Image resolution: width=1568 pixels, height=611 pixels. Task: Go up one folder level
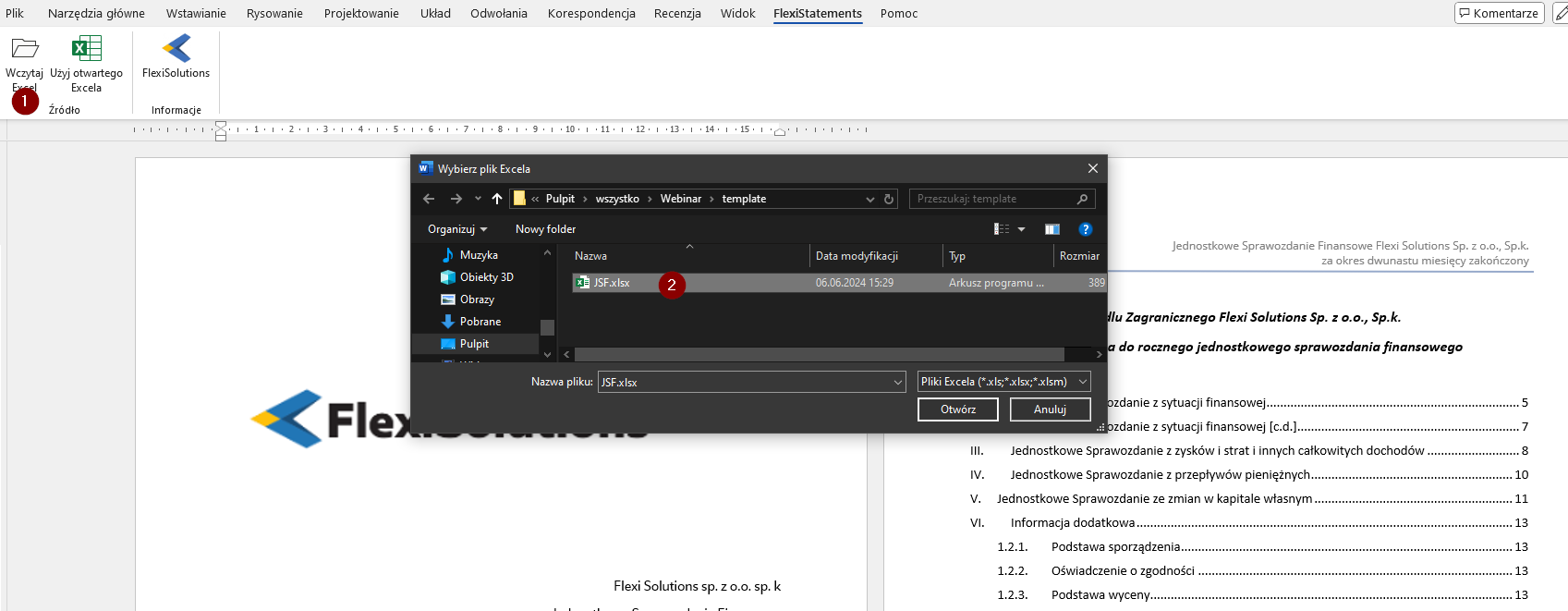pyautogui.click(x=497, y=199)
